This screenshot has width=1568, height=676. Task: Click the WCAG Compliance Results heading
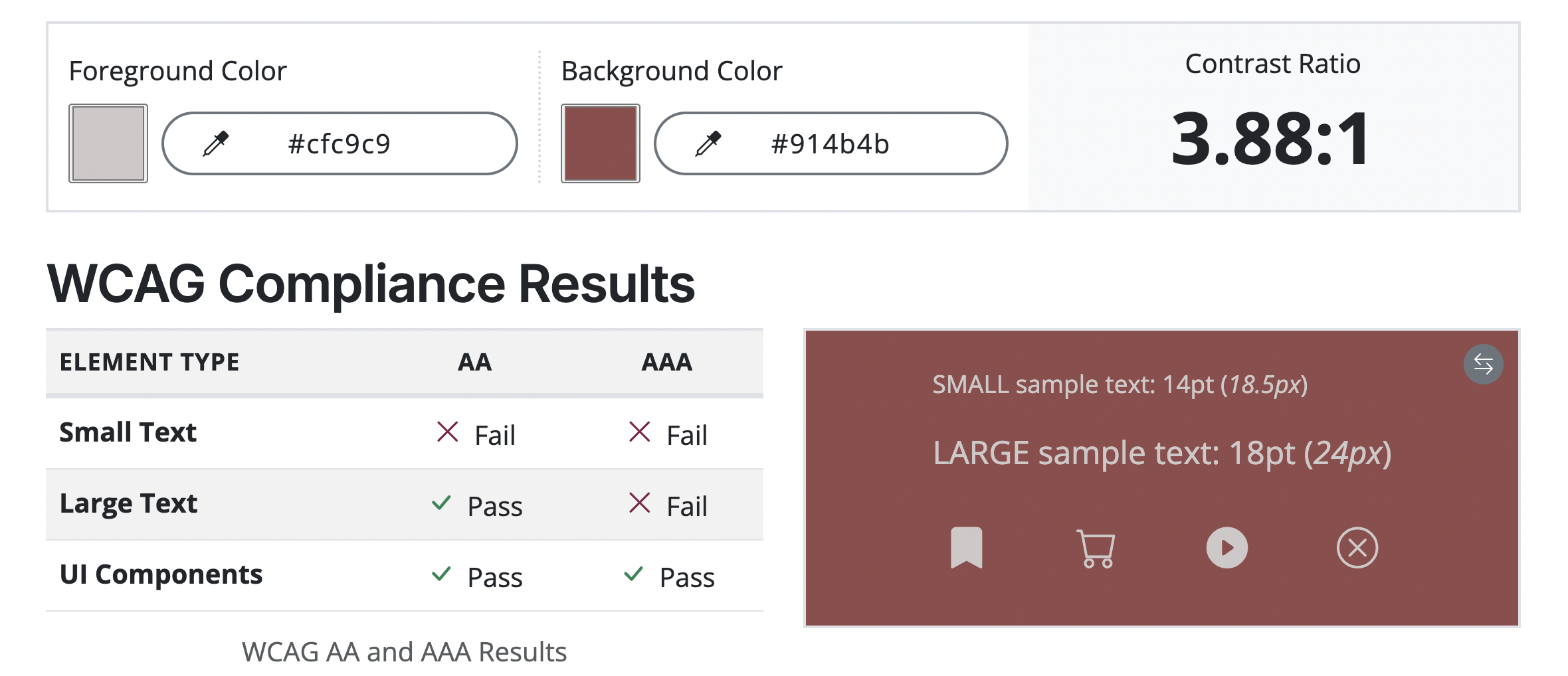(370, 284)
